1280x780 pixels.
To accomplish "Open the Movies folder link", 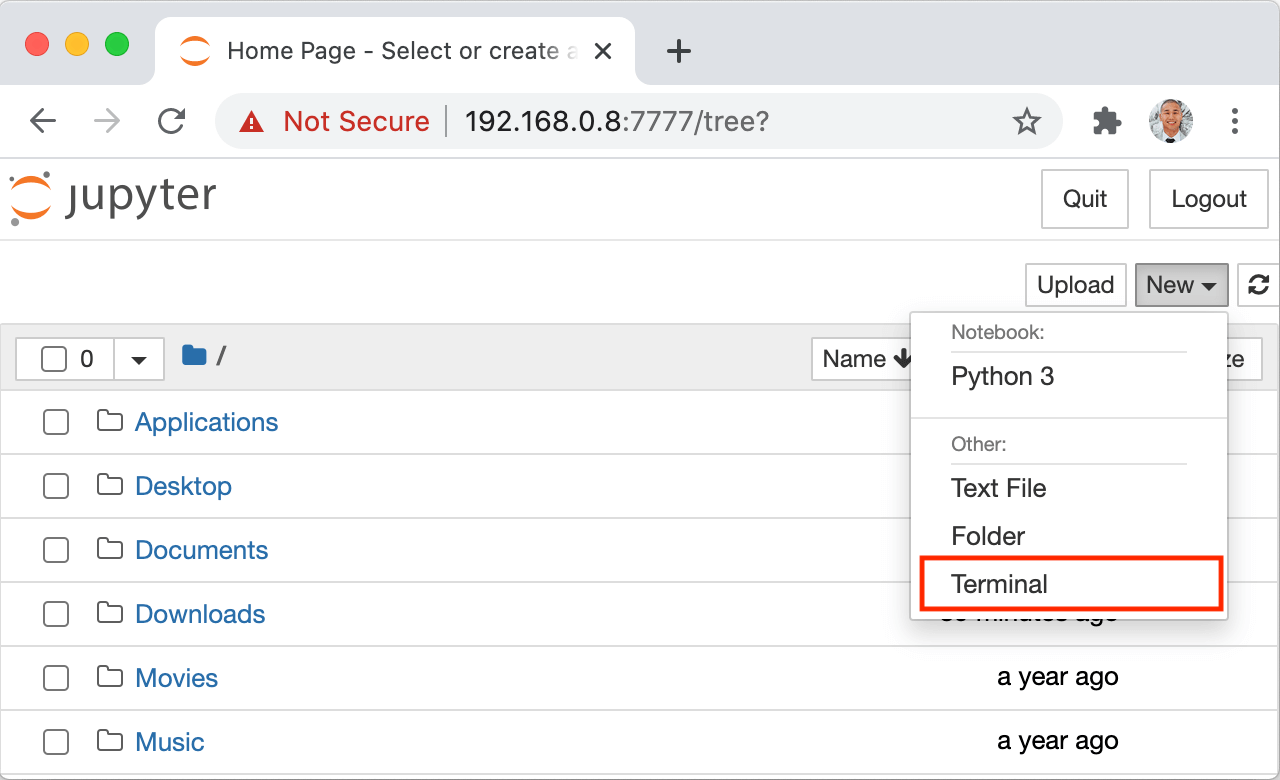I will click(176, 678).
